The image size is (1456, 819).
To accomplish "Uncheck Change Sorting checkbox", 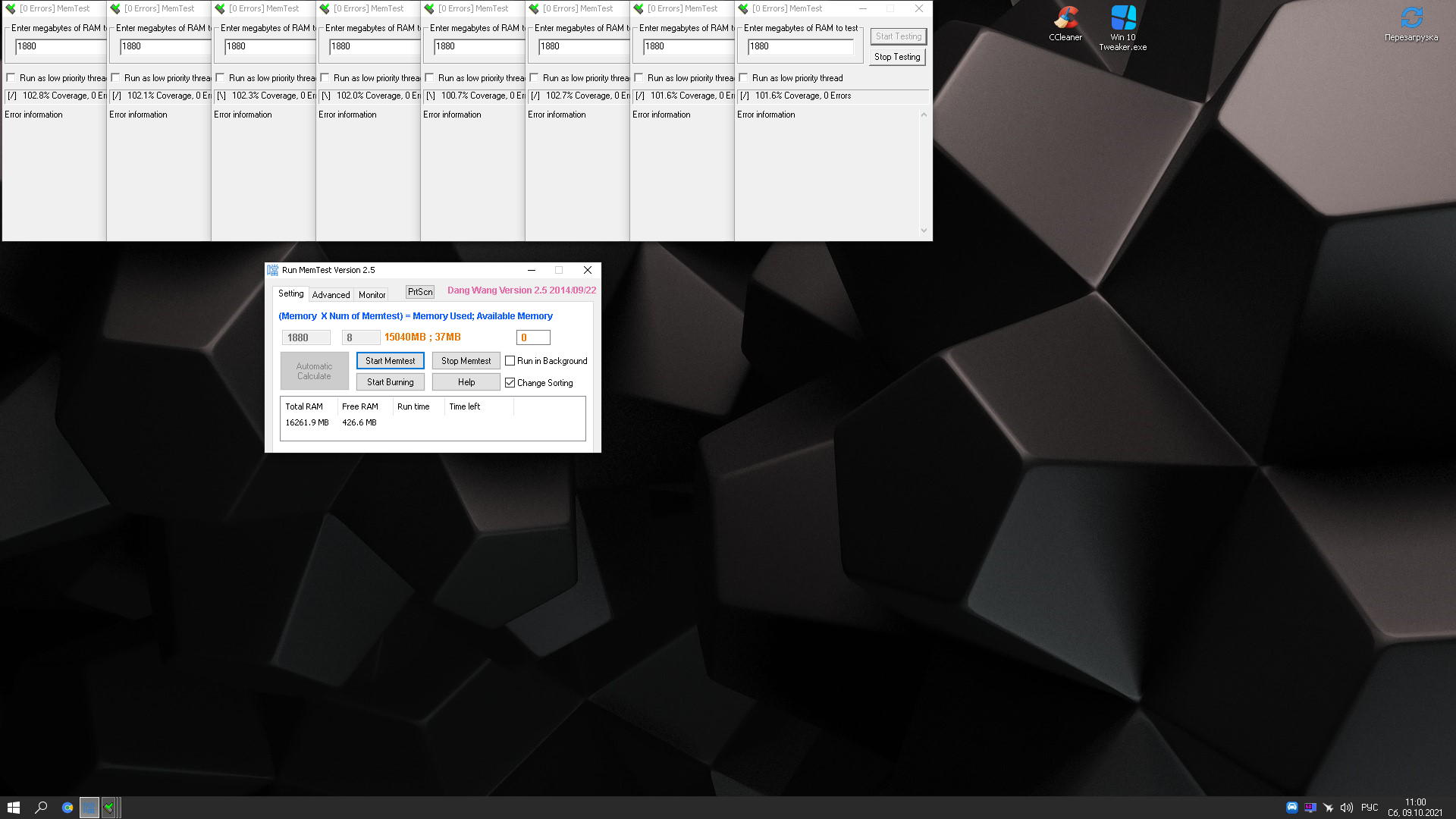I will tap(510, 383).
